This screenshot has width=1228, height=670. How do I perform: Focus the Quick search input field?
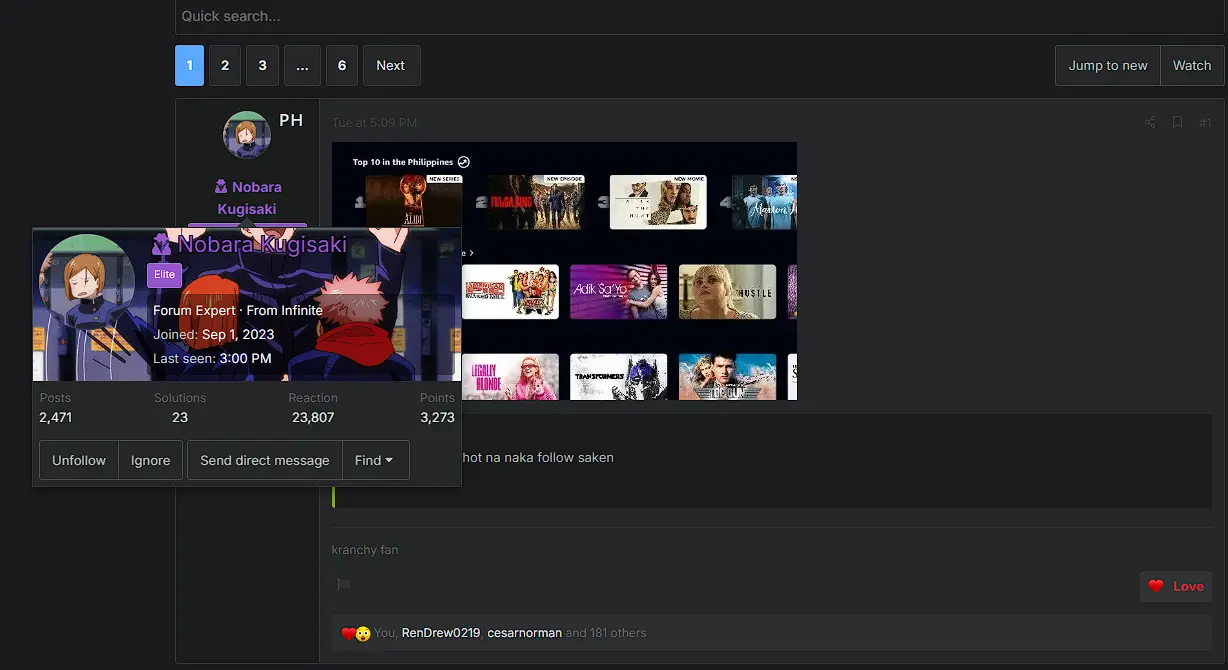(700, 17)
